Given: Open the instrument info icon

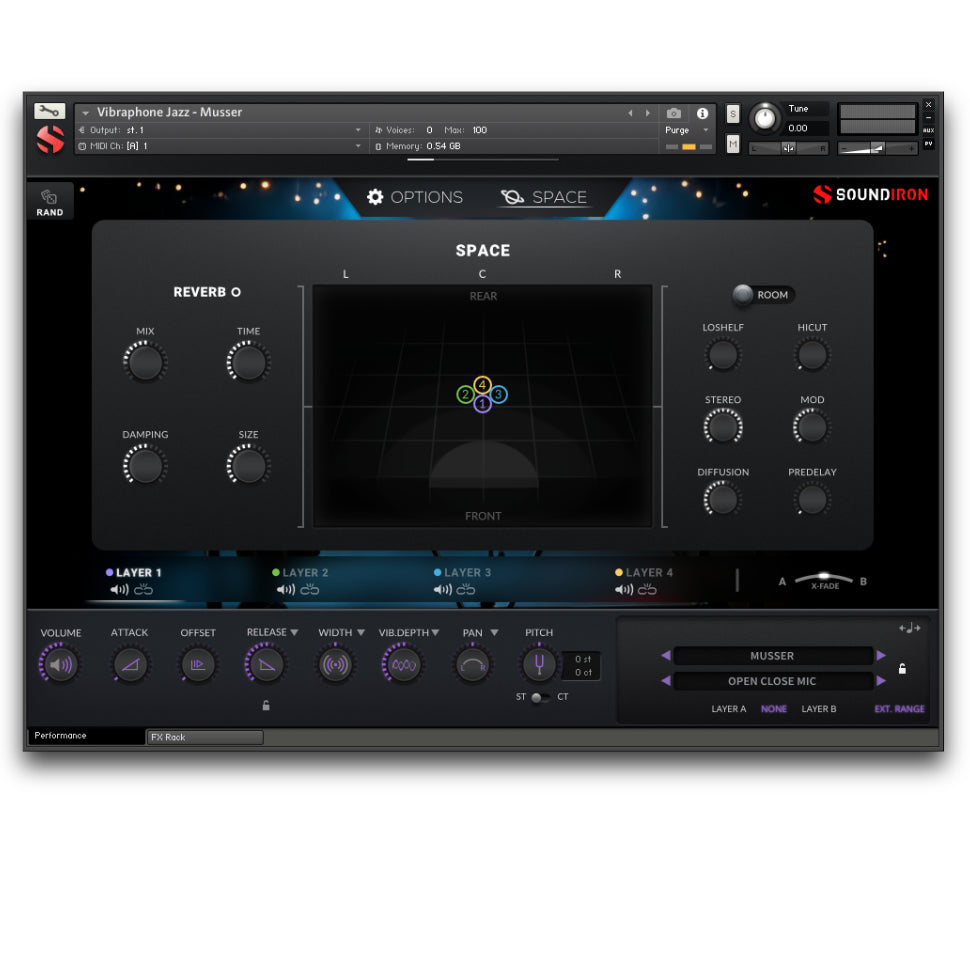Looking at the screenshot, I should click(702, 113).
